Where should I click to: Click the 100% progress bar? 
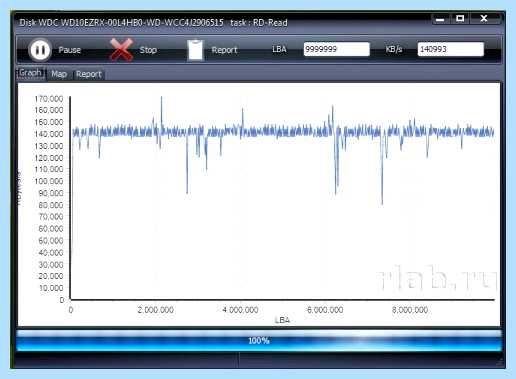pos(259,341)
